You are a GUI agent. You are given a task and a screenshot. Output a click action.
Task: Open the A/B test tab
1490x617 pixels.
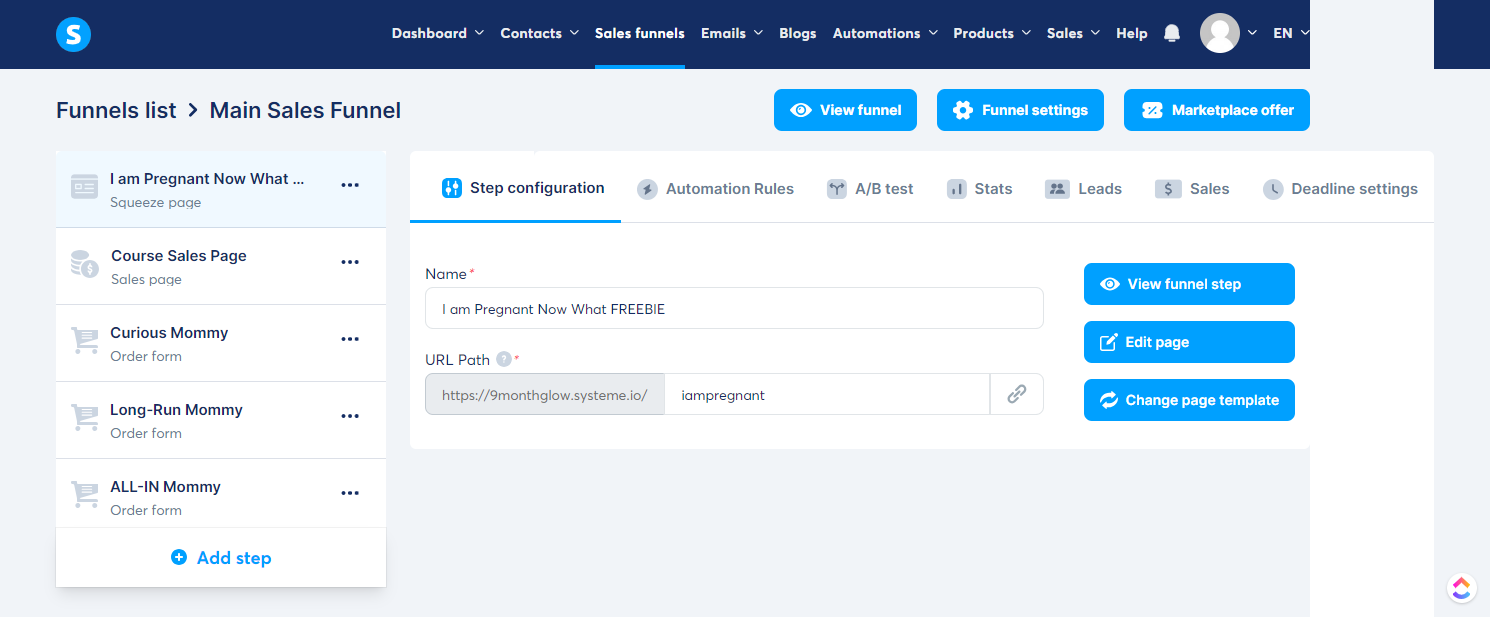(x=870, y=188)
